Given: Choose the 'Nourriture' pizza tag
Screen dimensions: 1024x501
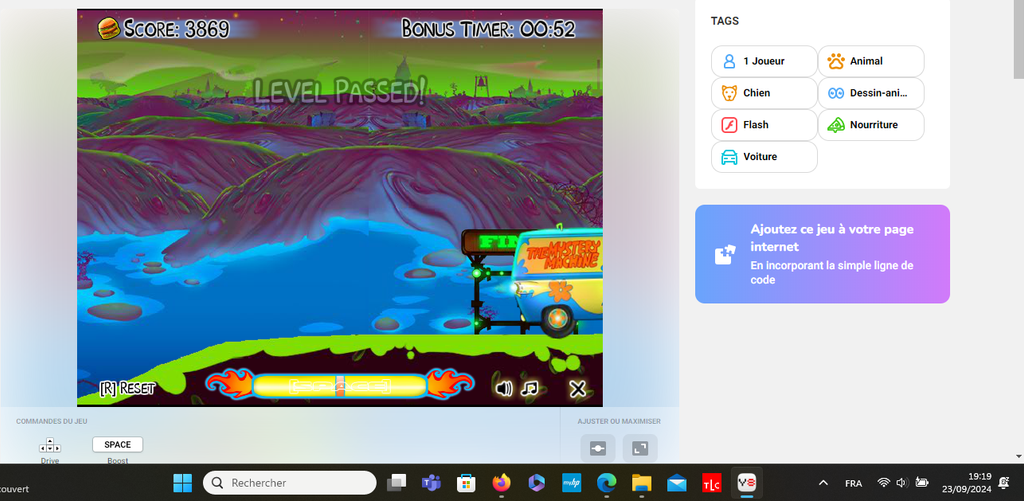Looking at the screenshot, I should (871, 125).
